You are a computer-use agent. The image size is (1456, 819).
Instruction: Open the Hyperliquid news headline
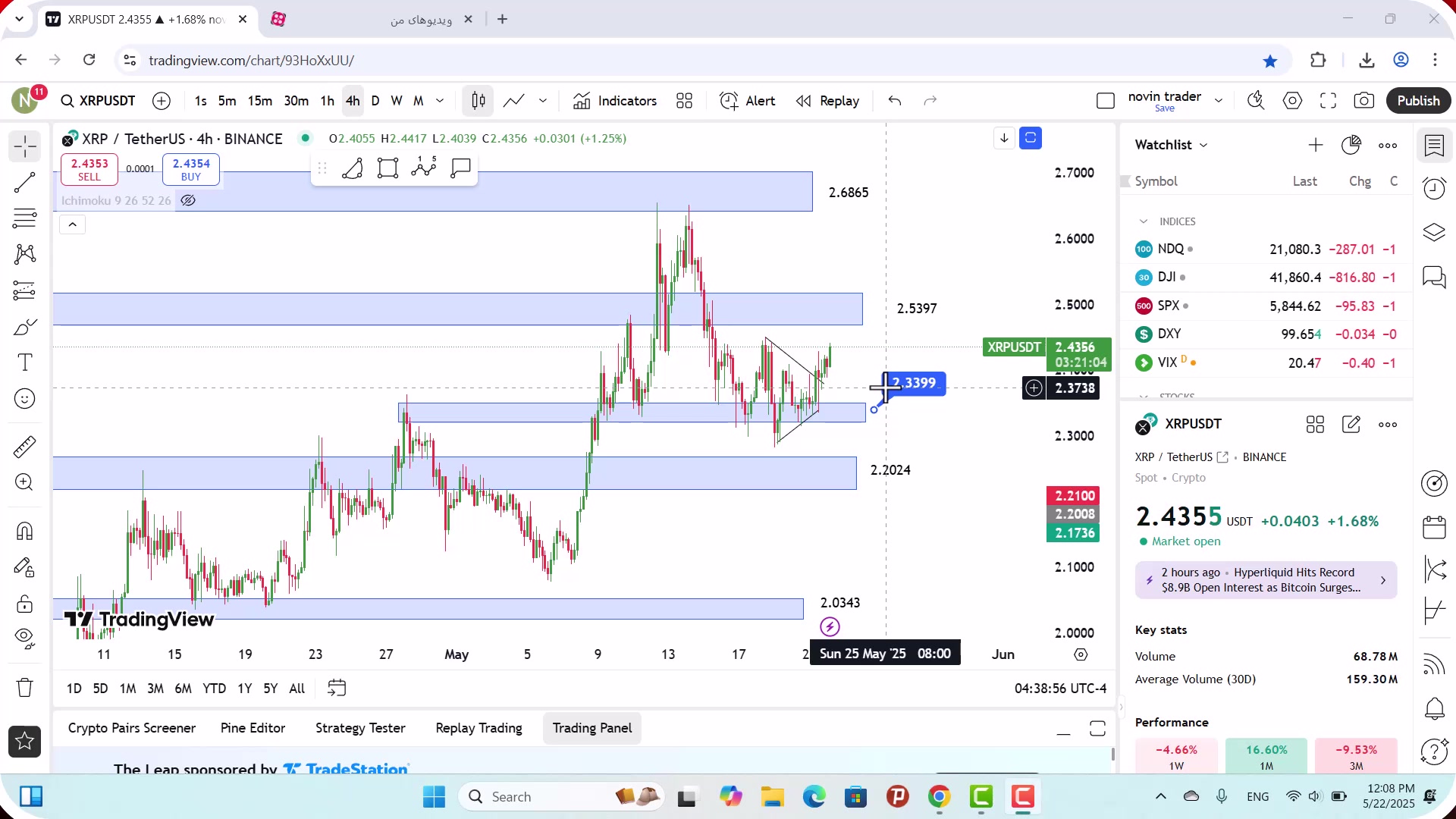pos(1266,580)
